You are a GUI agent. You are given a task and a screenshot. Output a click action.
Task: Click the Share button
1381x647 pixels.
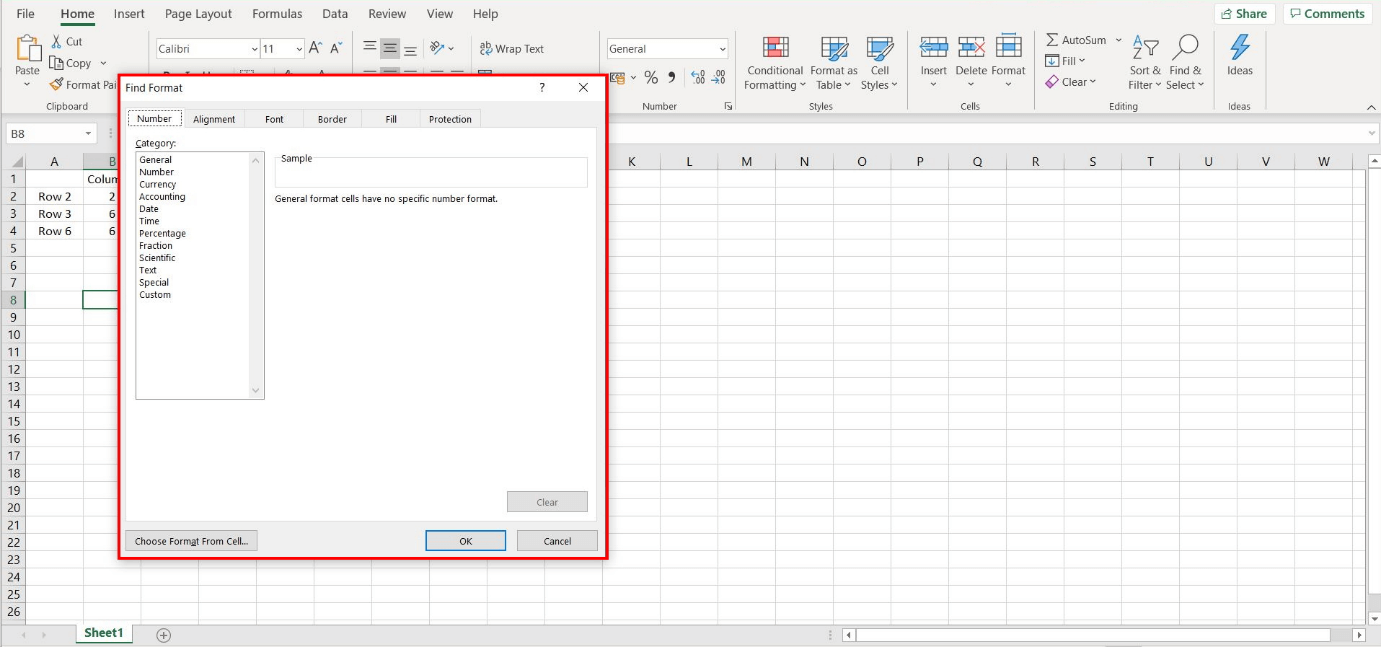(x=1244, y=14)
